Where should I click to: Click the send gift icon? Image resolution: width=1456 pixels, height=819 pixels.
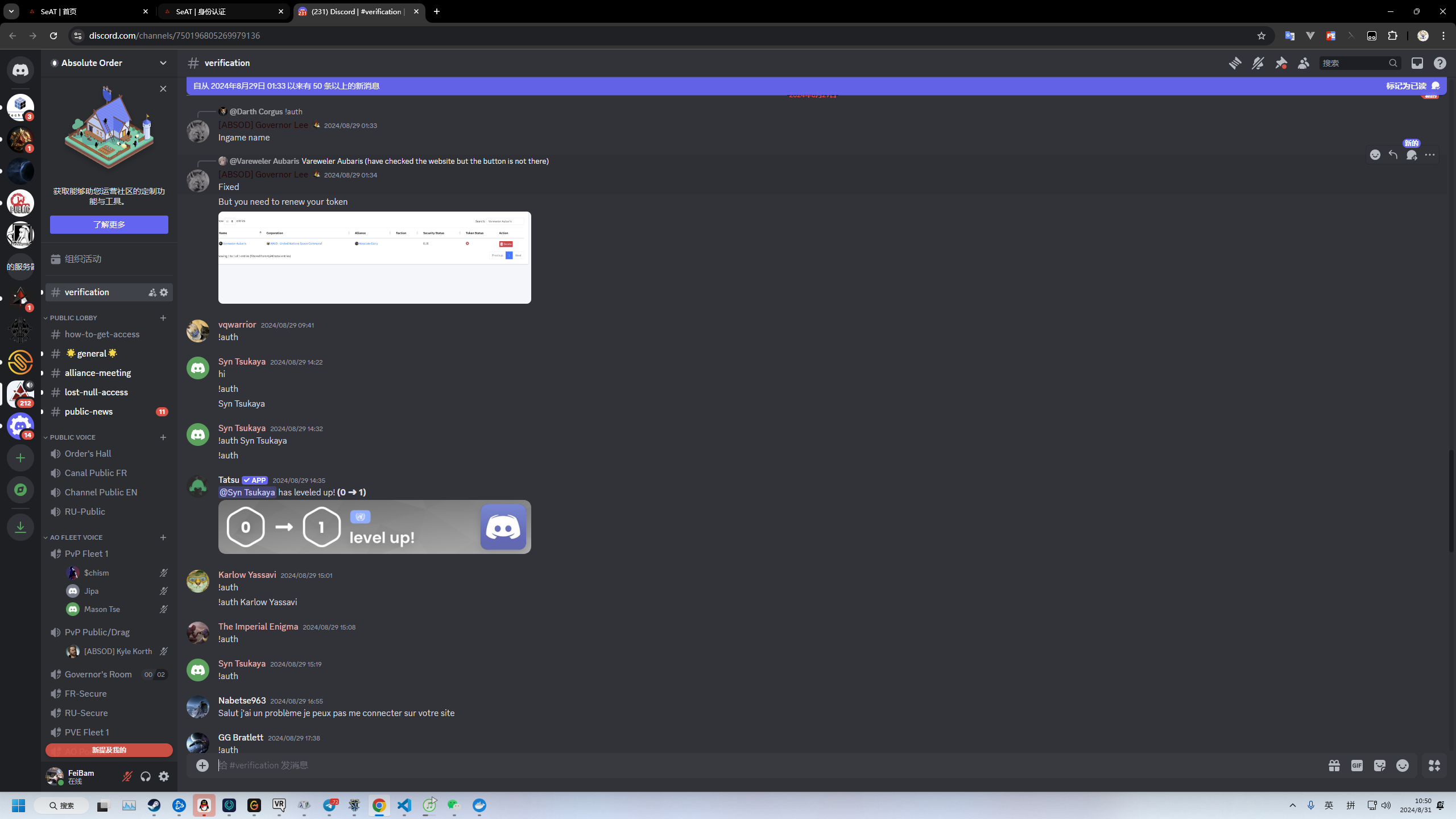(x=1334, y=766)
